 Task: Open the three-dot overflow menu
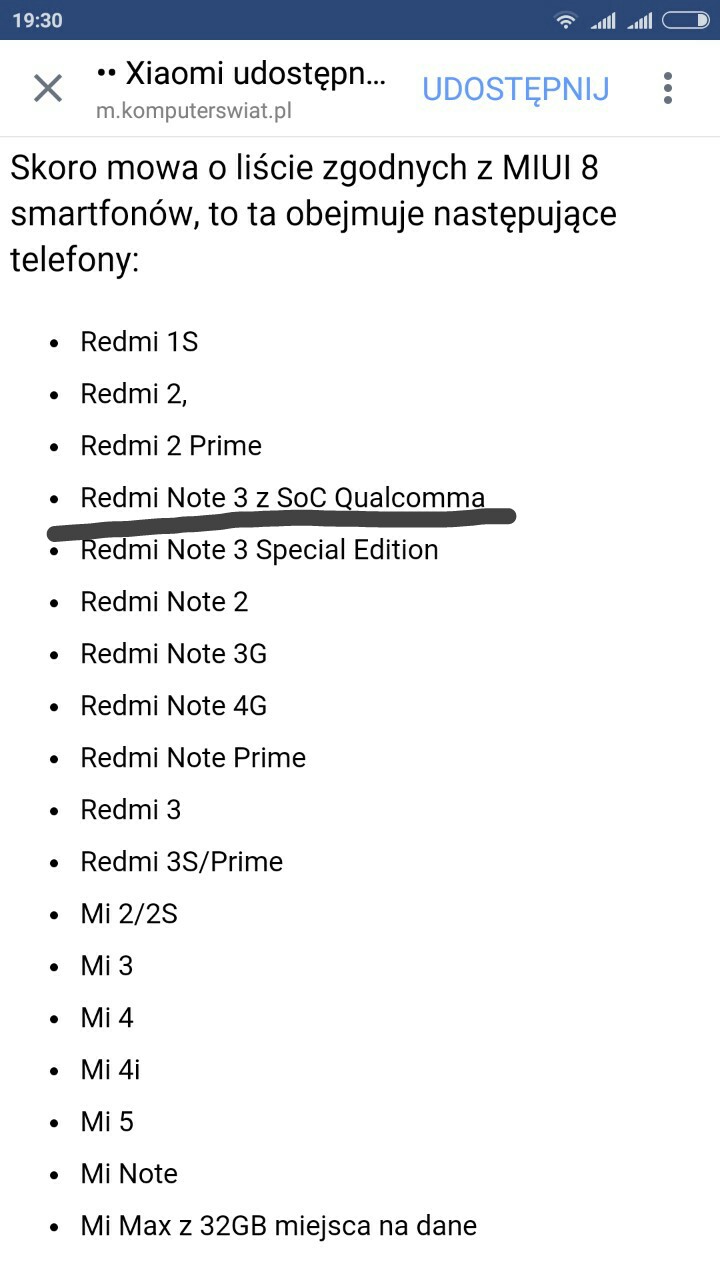click(668, 88)
